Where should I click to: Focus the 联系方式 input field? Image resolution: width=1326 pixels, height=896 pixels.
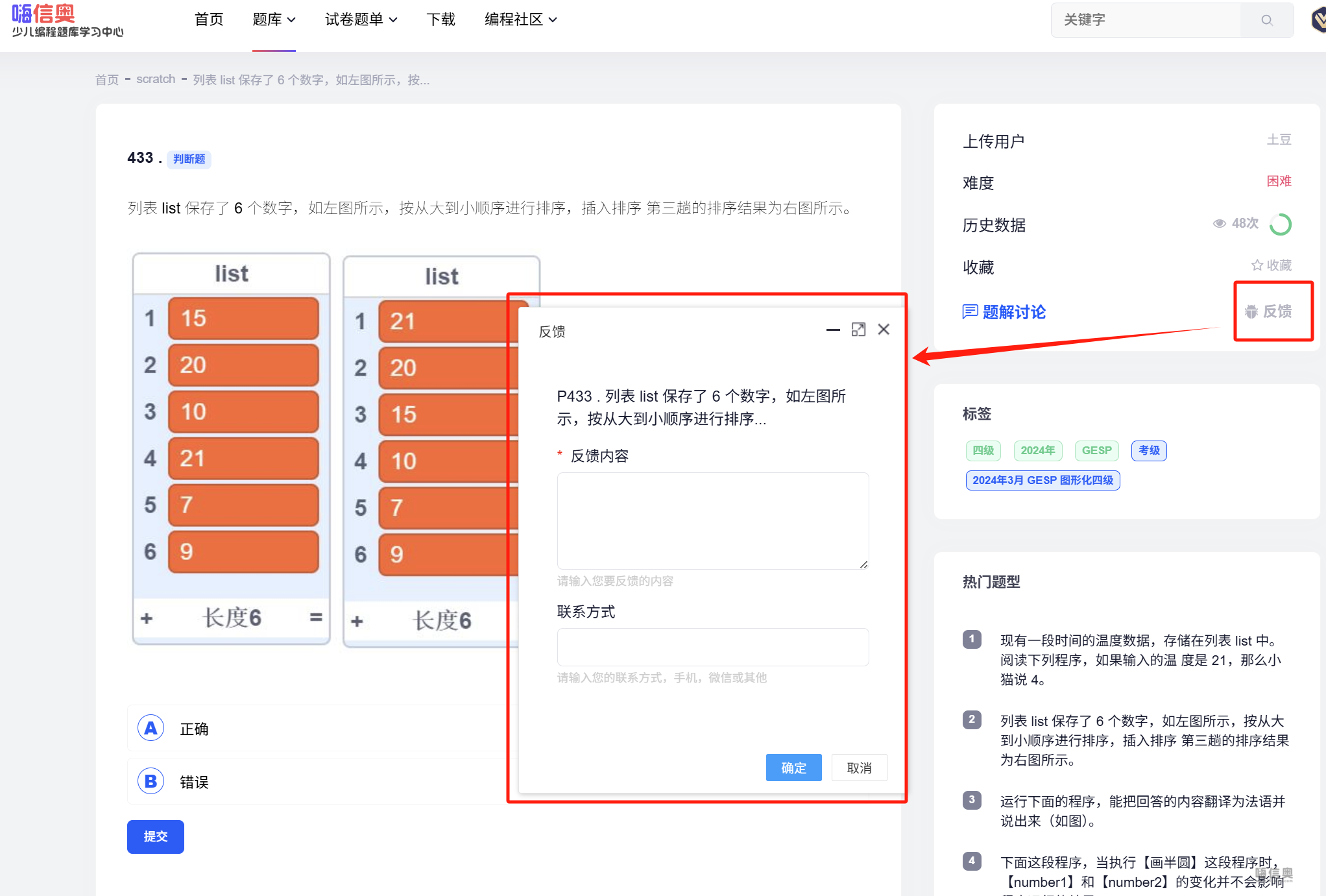(x=713, y=647)
